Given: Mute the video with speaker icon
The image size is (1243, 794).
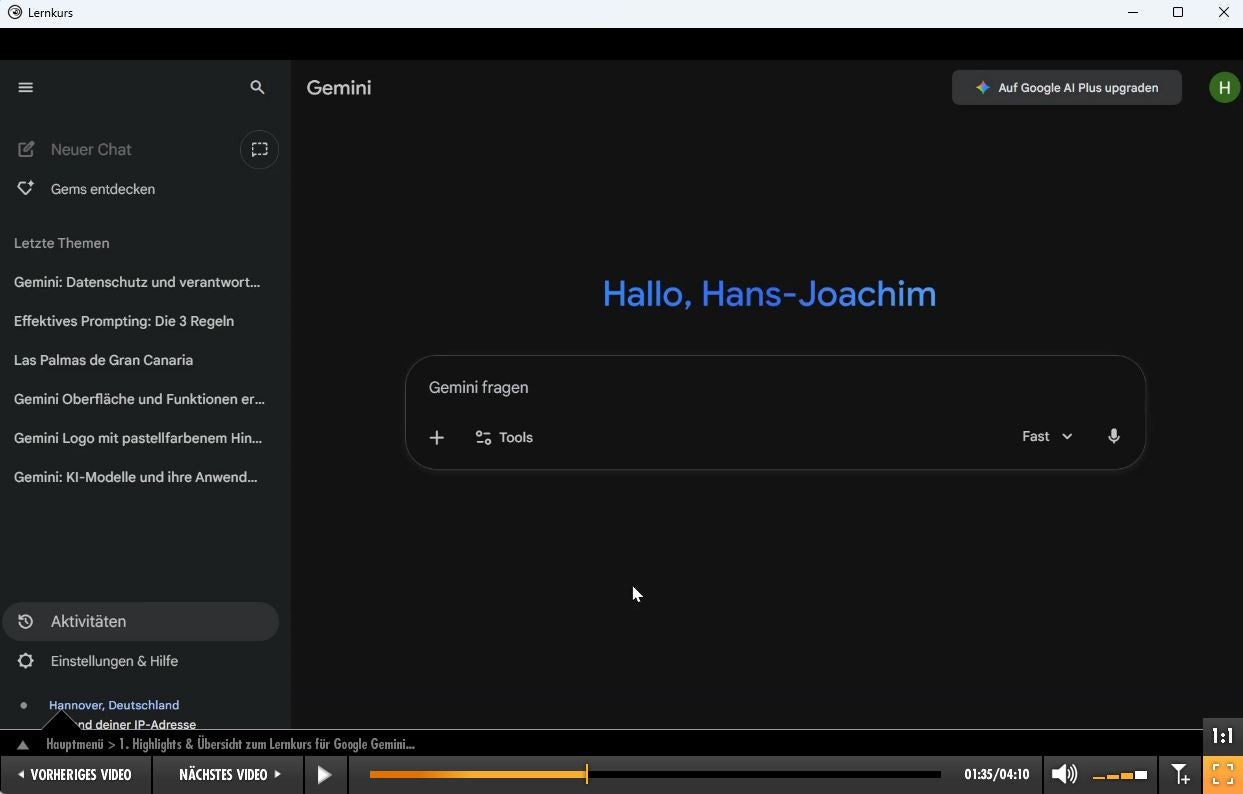Looking at the screenshot, I should tap(1064, 774).
